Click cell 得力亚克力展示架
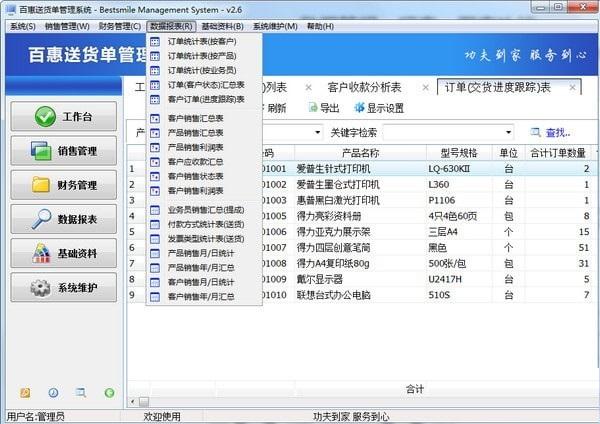Viewport: 600px width, 424px height. [x=360, y=232]
